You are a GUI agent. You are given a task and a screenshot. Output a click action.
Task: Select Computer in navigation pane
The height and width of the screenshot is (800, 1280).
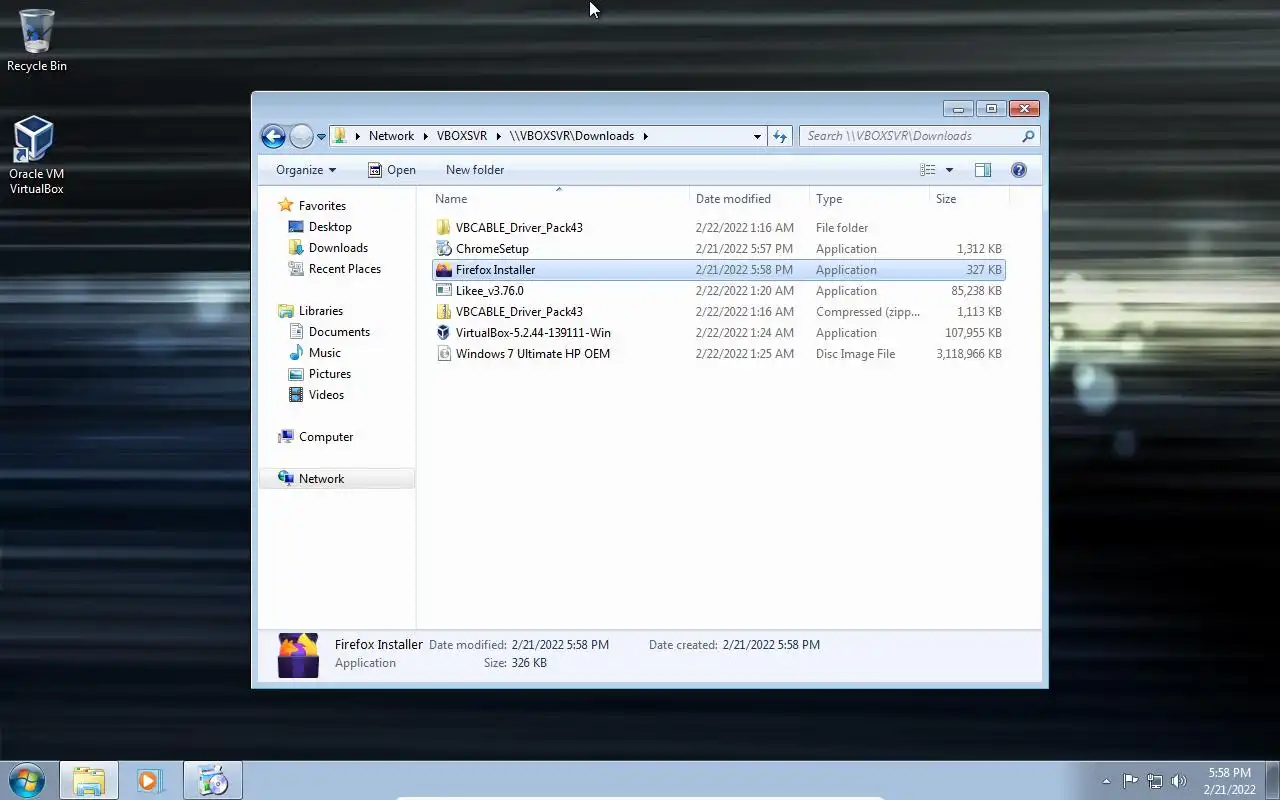pyautogui.click(x=326, y=437)
